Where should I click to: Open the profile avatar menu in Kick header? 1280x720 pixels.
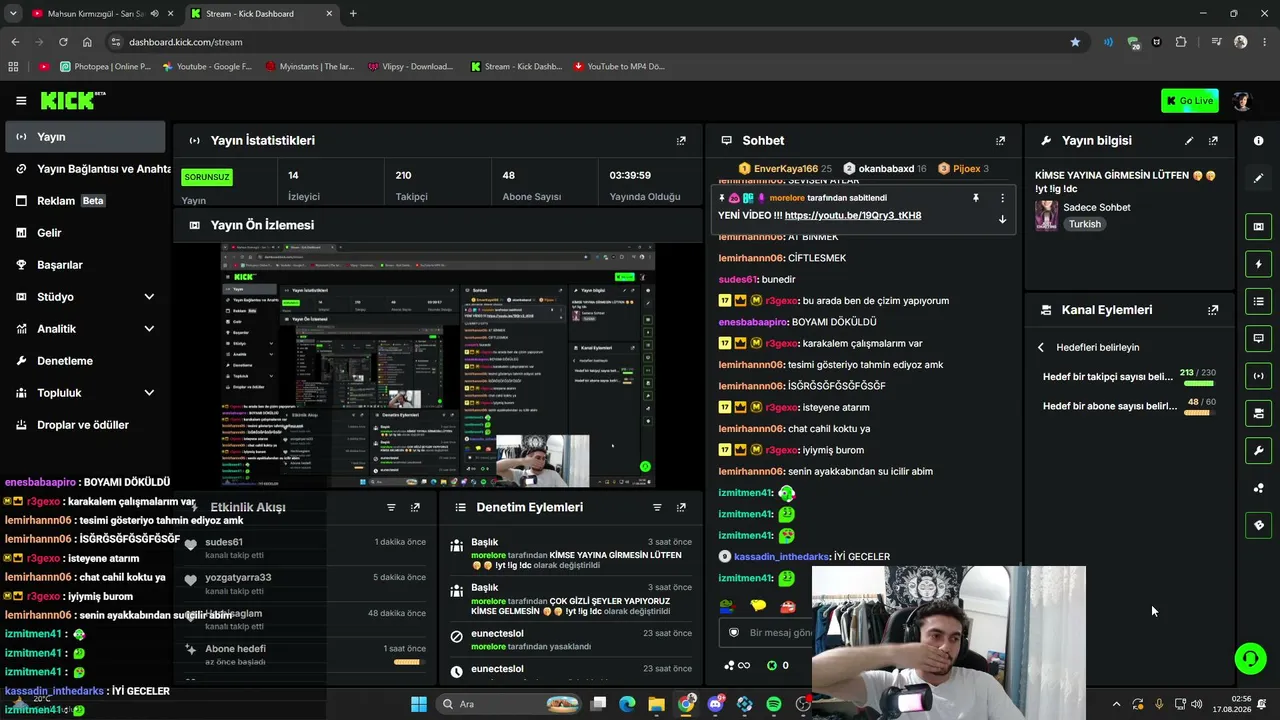point(1242,101)
